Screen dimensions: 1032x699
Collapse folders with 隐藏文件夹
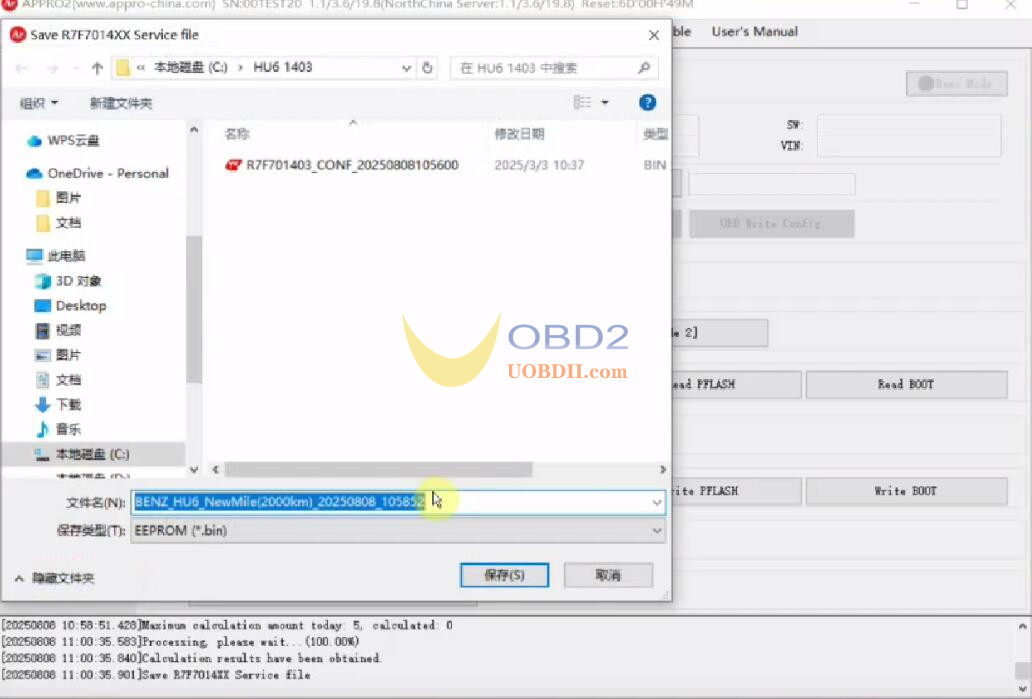coord(55,579)
